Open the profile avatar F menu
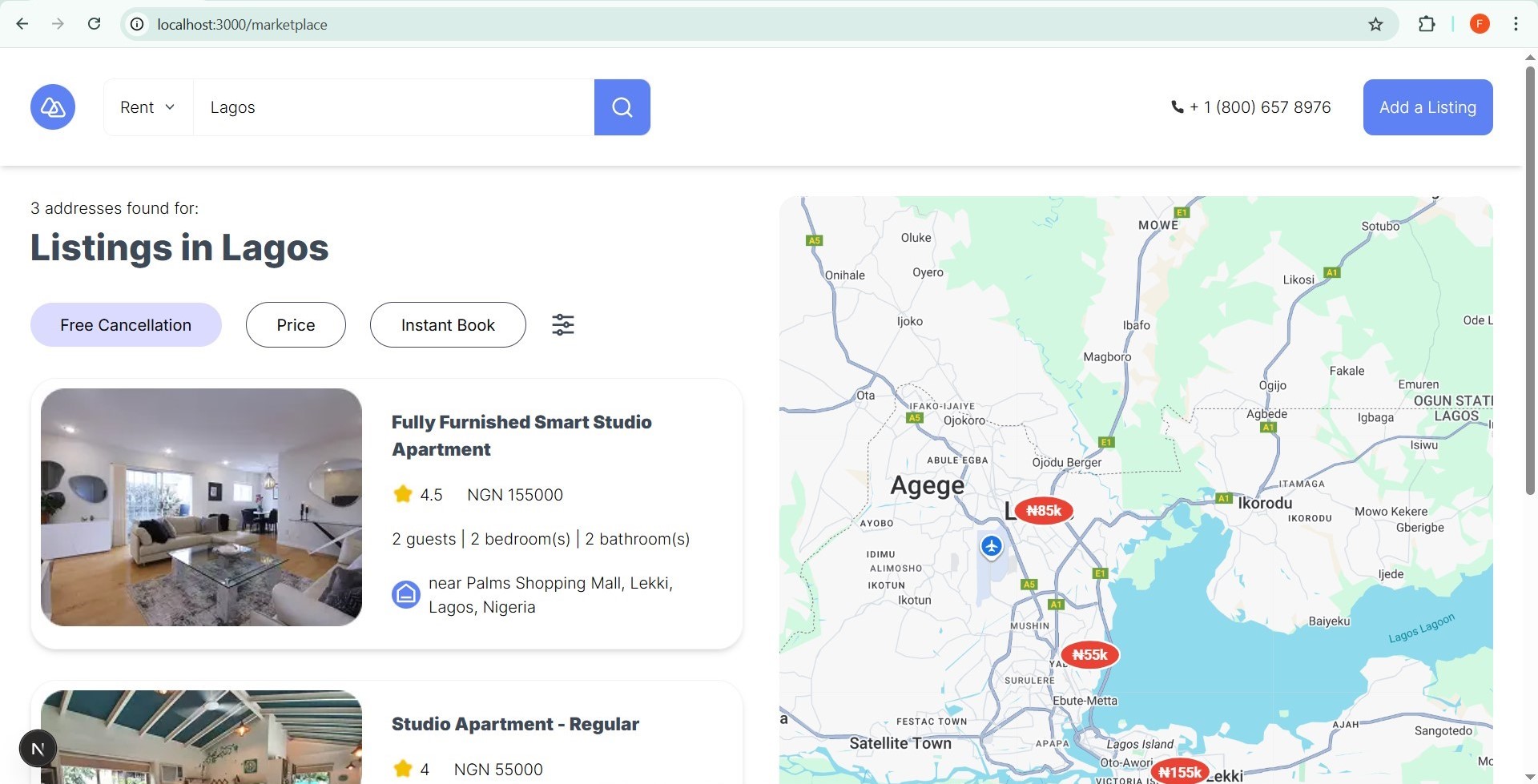The width and height of the screenshot is (1538, 784). [x=1480, y=24]
